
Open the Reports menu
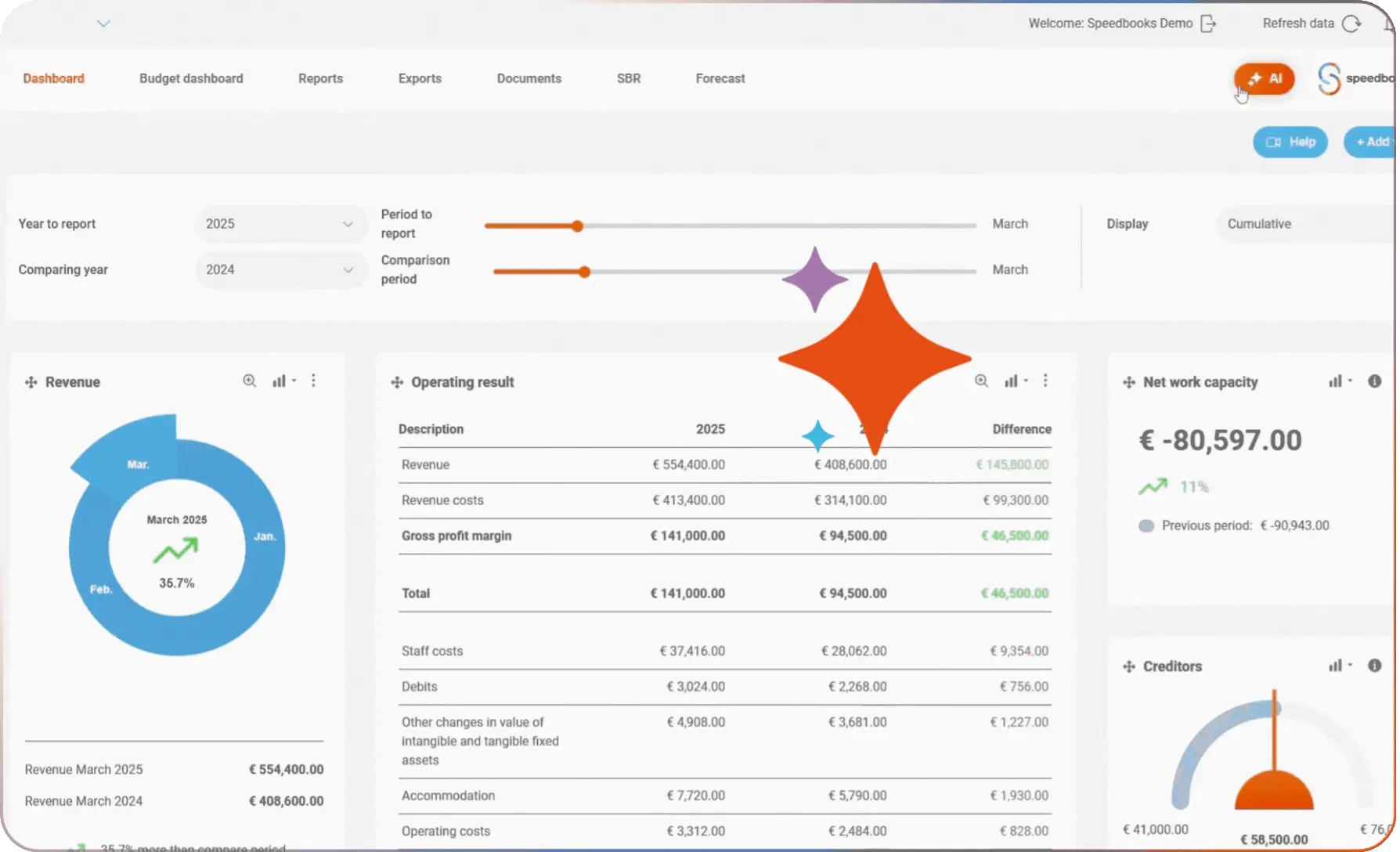pyautogui.click(x=320, y=78)
